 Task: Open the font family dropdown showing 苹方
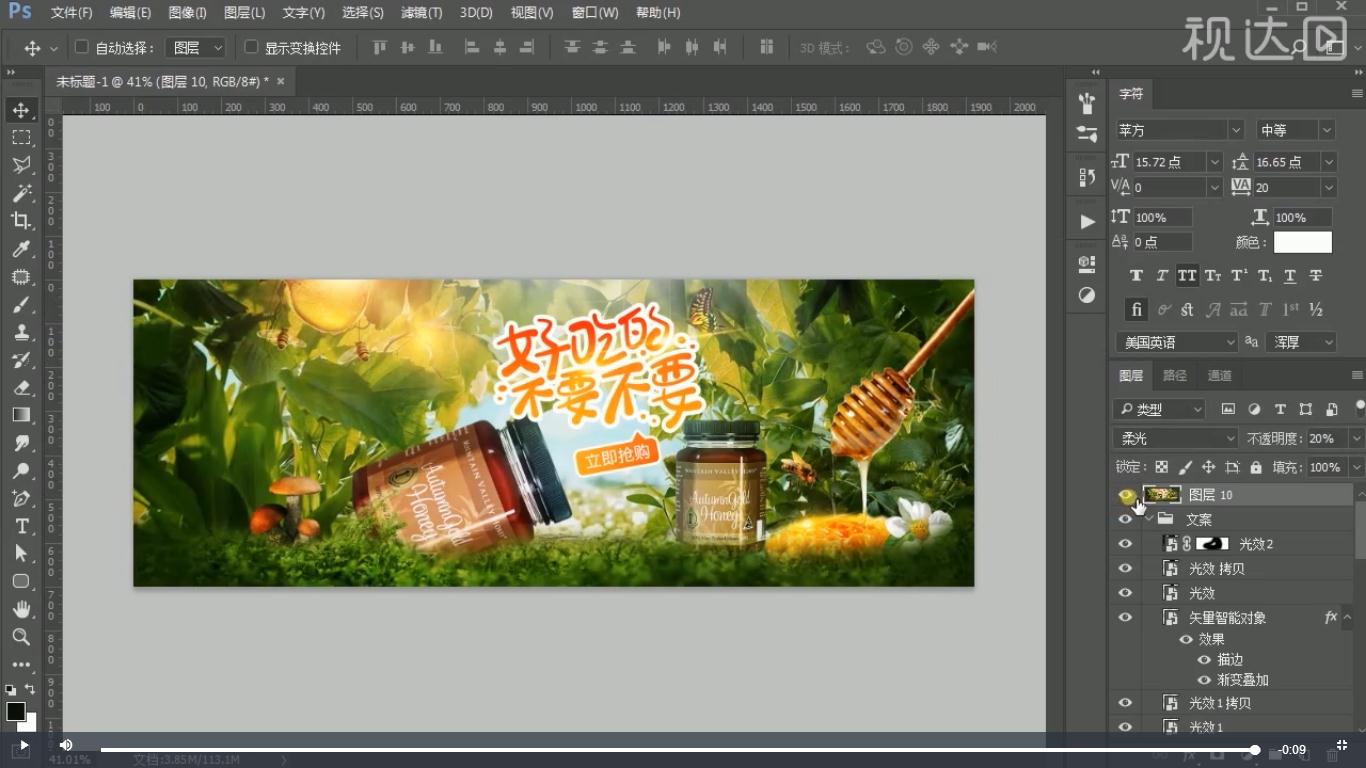click(x=1178, y=129)
